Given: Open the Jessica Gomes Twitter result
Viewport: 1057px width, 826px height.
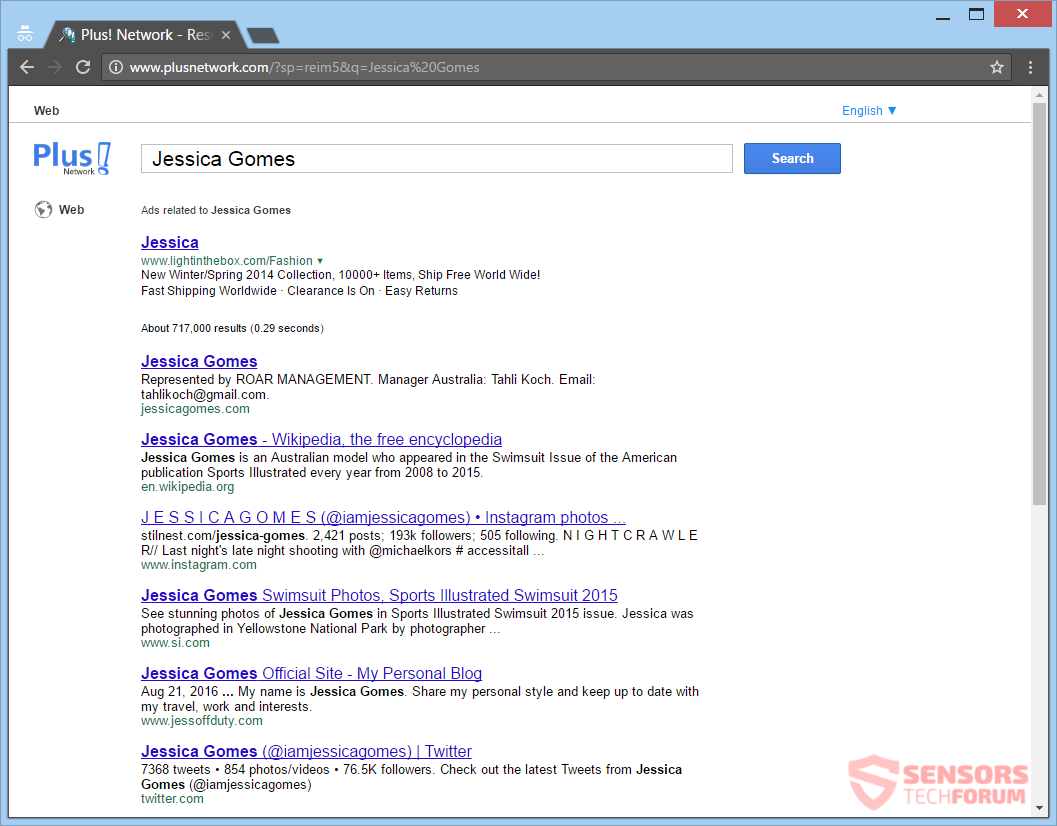Looking at the screenshot, I should click(306, 751).
